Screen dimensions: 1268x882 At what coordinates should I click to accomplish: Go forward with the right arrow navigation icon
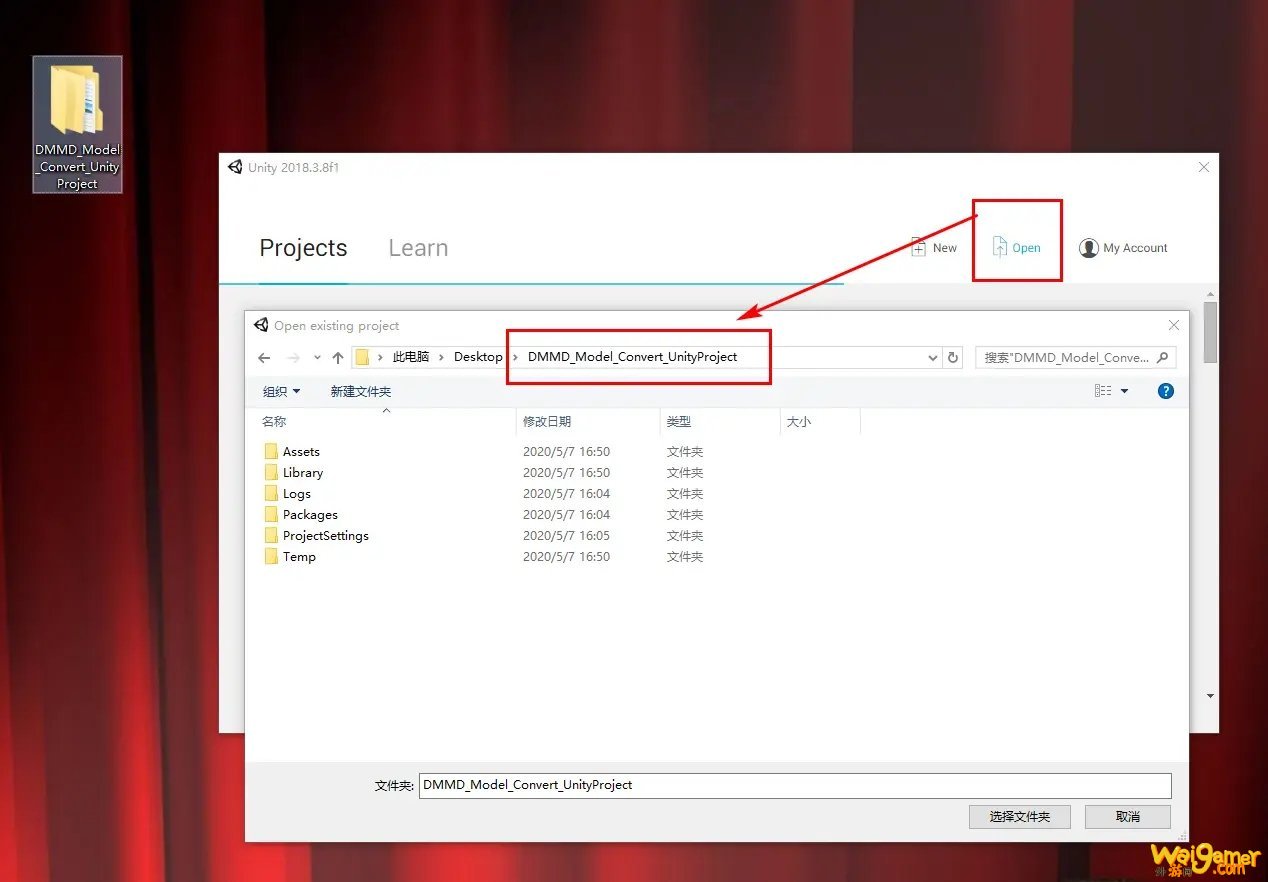[293, 358]
